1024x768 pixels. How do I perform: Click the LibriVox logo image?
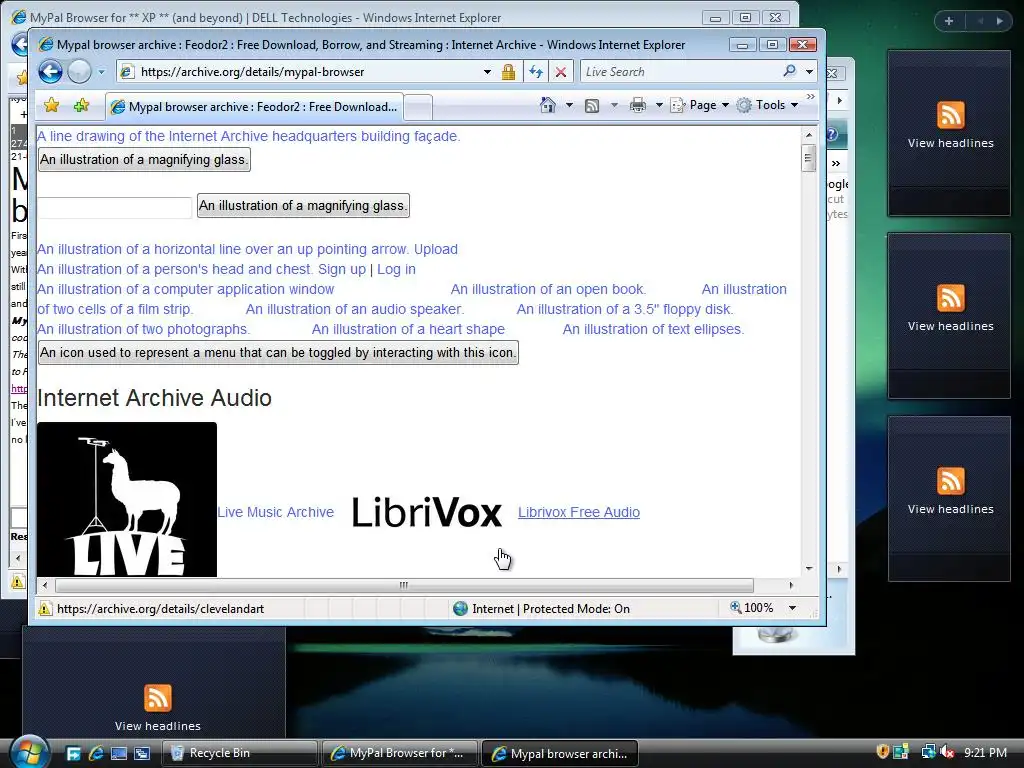pyautogui.click(x=426, y=512)
